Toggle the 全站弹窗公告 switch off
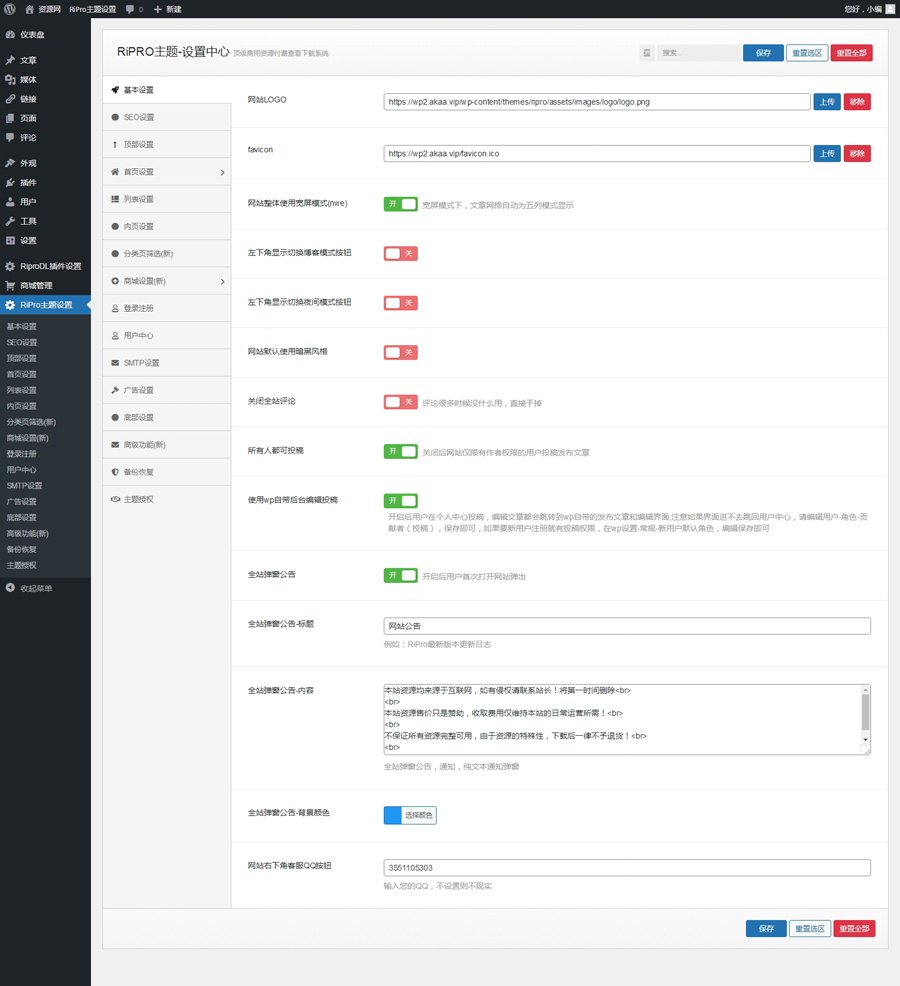The image size is (900, 986). [400, 576]
